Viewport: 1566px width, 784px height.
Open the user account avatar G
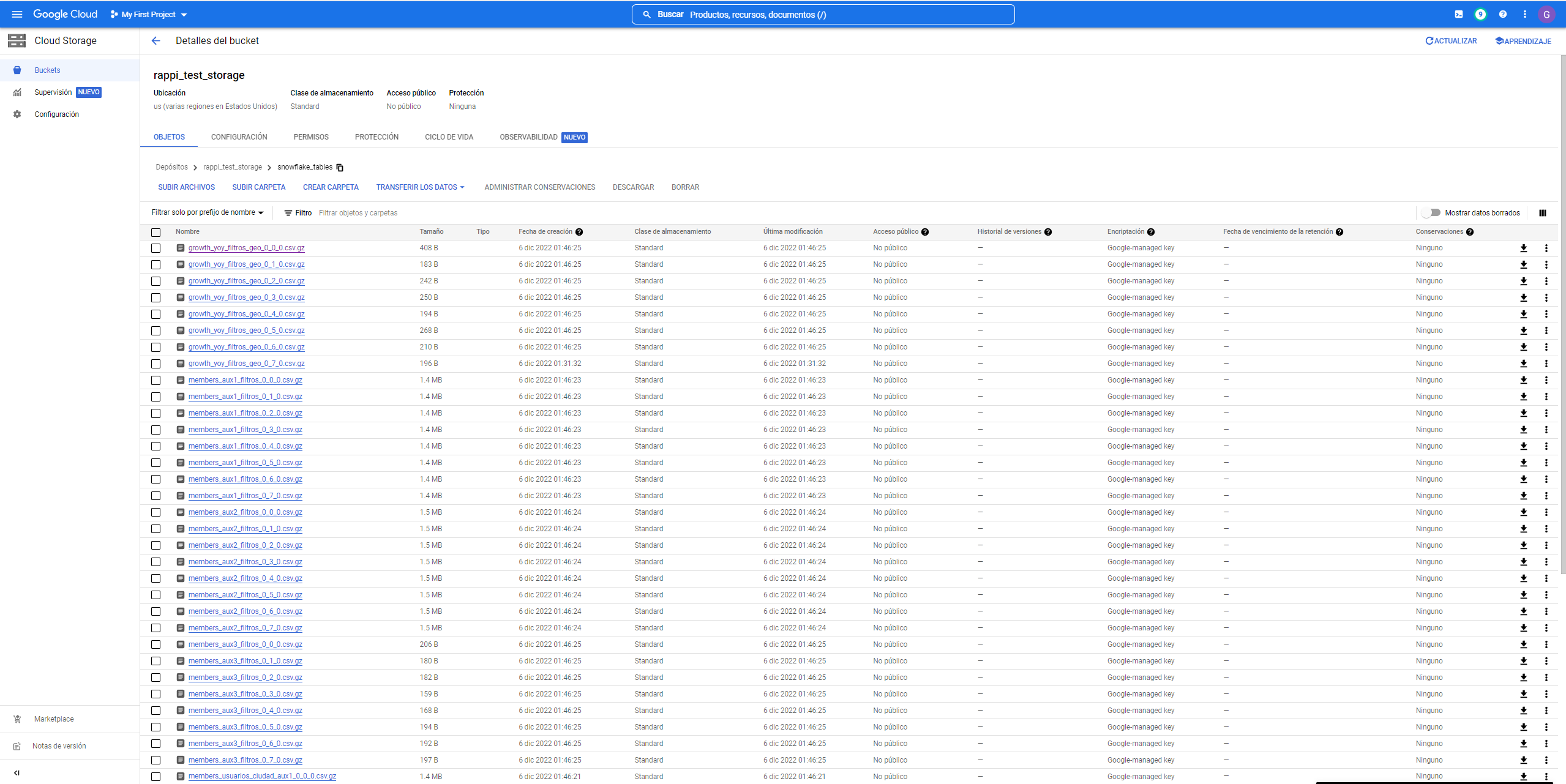[1547, 14]
